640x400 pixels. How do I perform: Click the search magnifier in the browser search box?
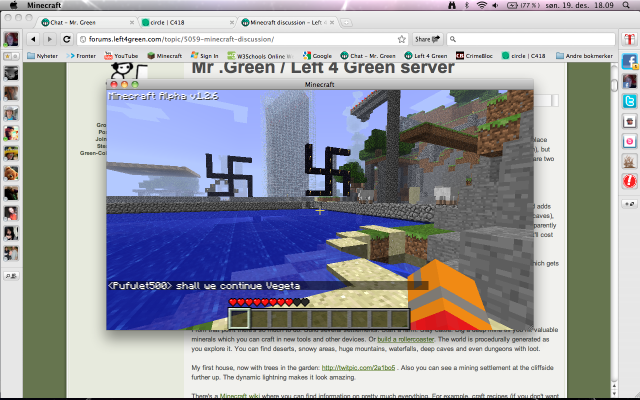pos(453,39)
